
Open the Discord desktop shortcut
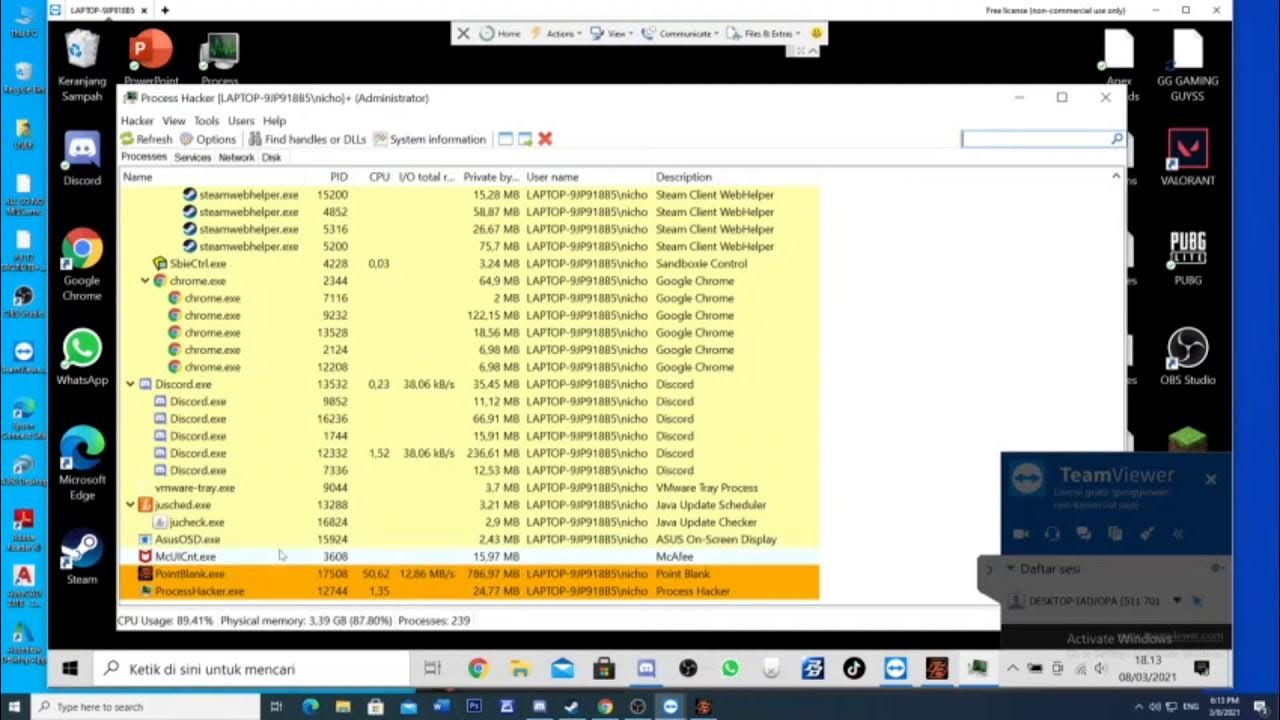(82, 158)
